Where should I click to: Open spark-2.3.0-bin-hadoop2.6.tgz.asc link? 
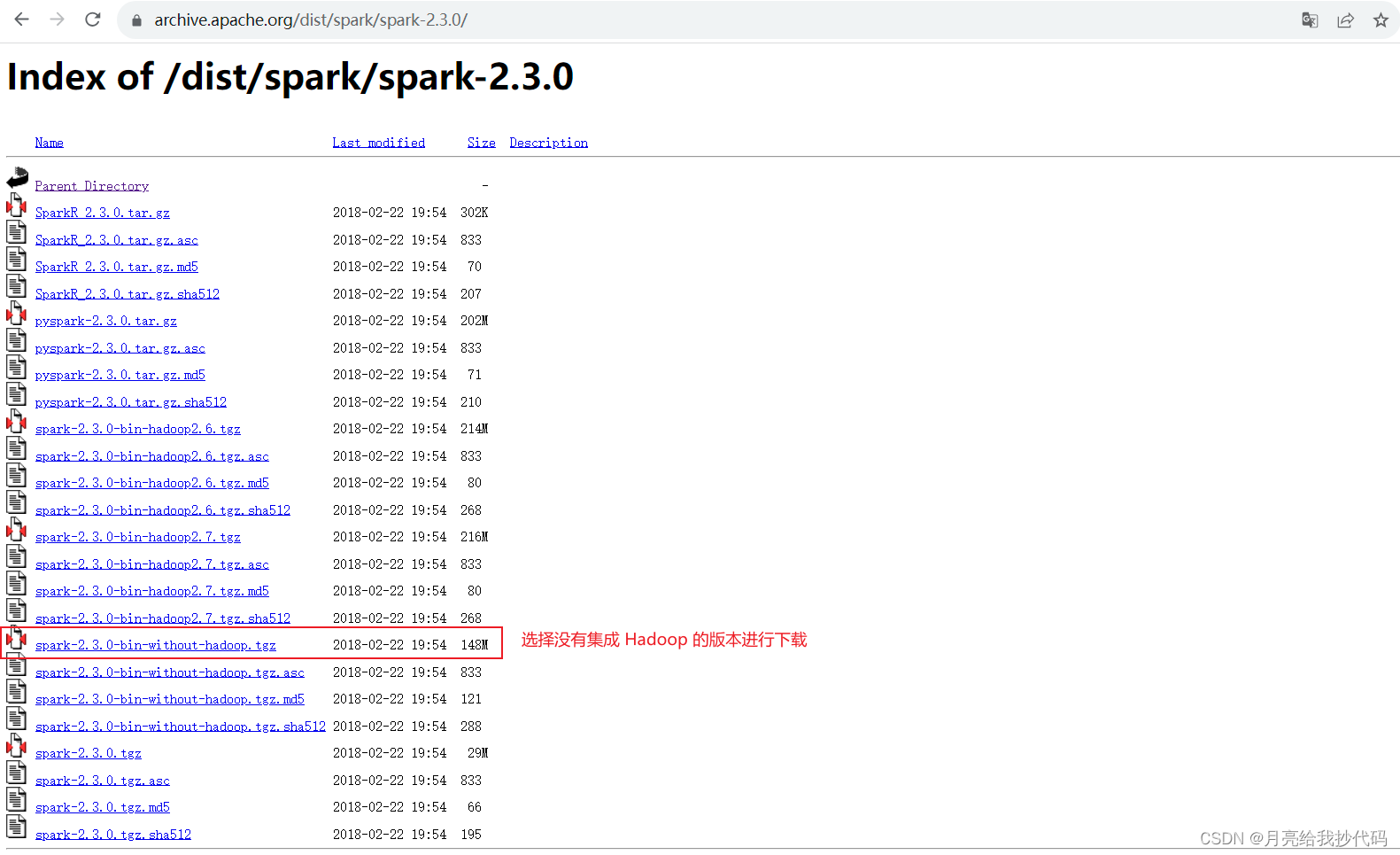coord(152,456)
